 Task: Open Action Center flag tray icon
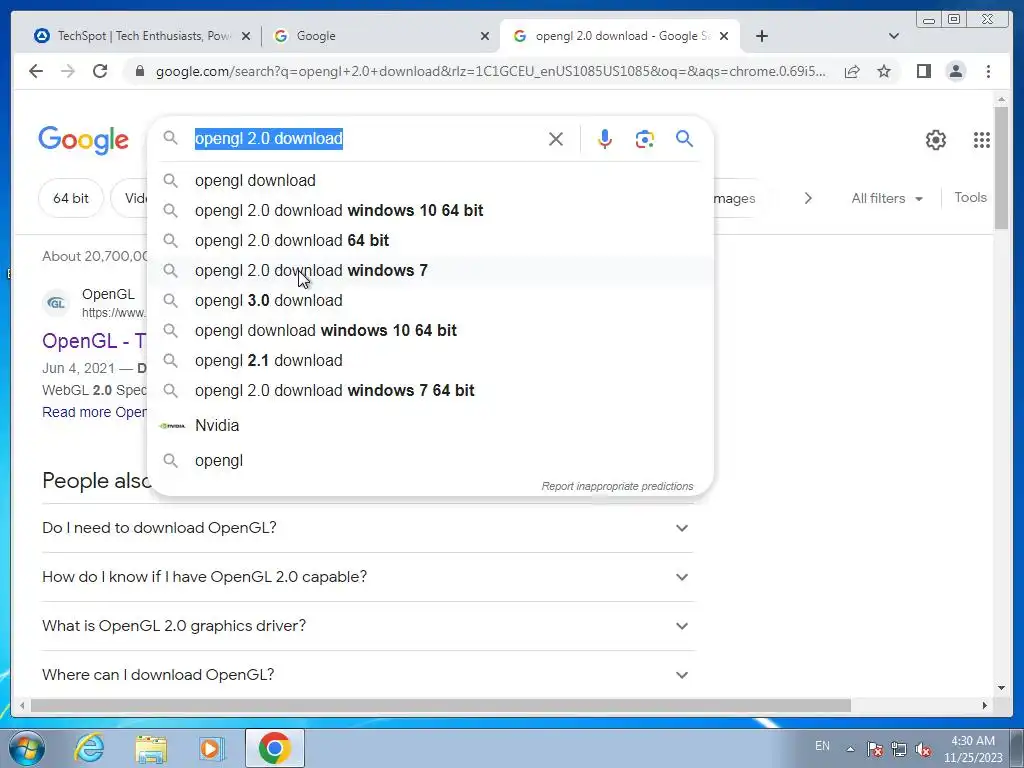point(874,749)
